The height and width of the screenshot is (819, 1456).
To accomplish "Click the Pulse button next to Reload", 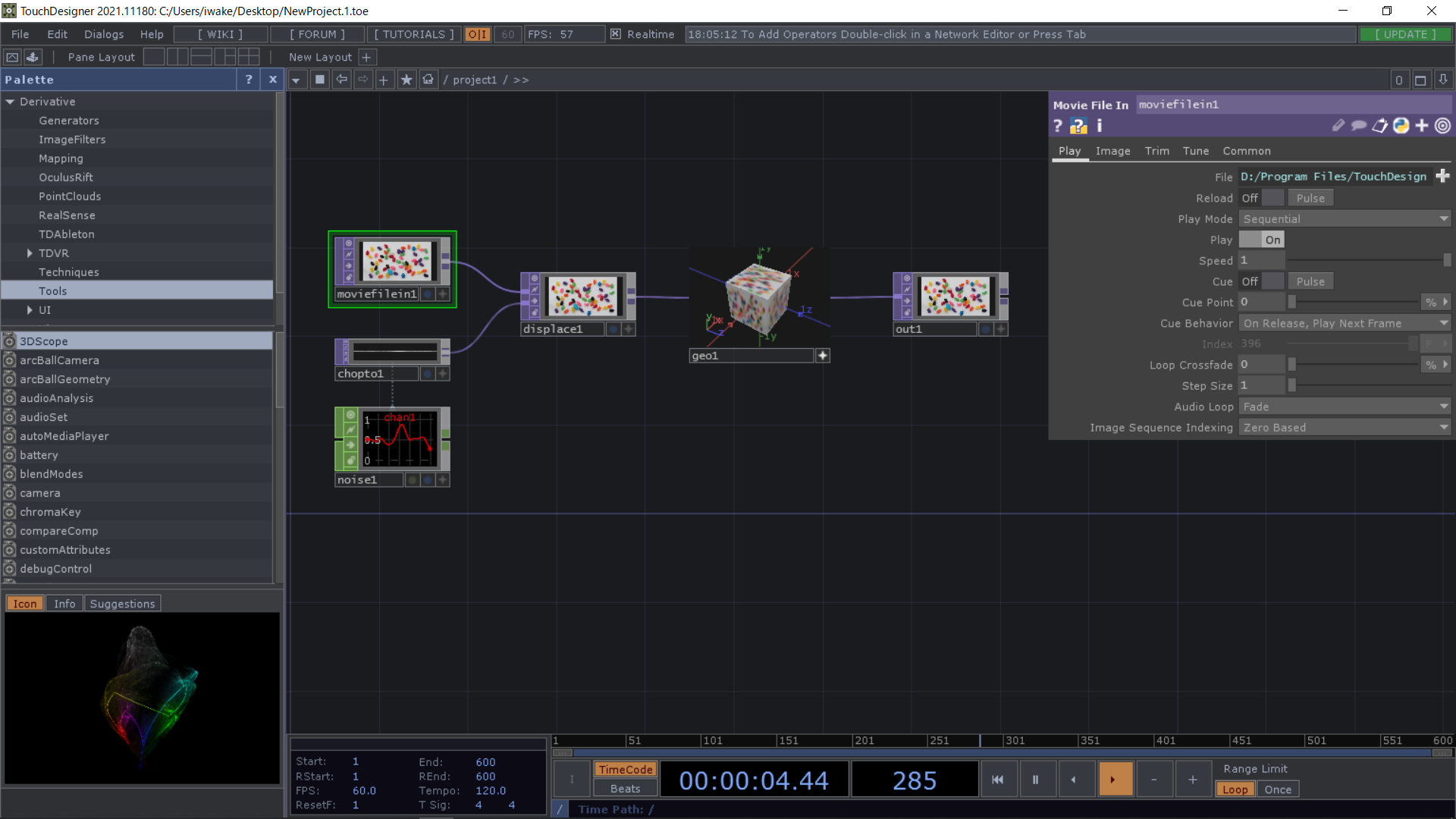I will click(1310, 197).
